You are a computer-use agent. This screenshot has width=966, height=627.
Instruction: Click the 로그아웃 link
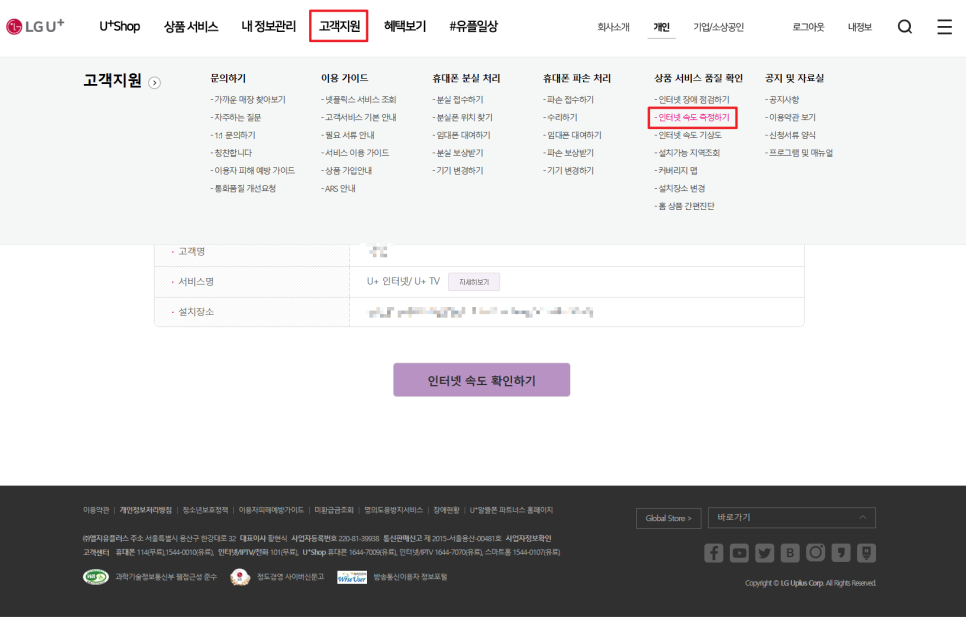tap(808, 27)
